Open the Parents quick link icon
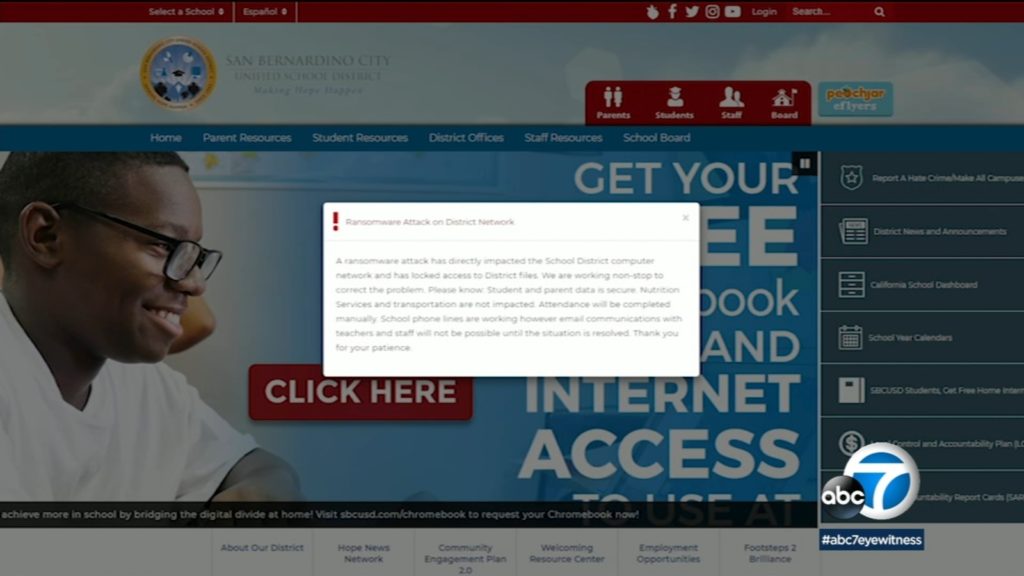This screenshot has width=1024, height=576. coord(613,103)
